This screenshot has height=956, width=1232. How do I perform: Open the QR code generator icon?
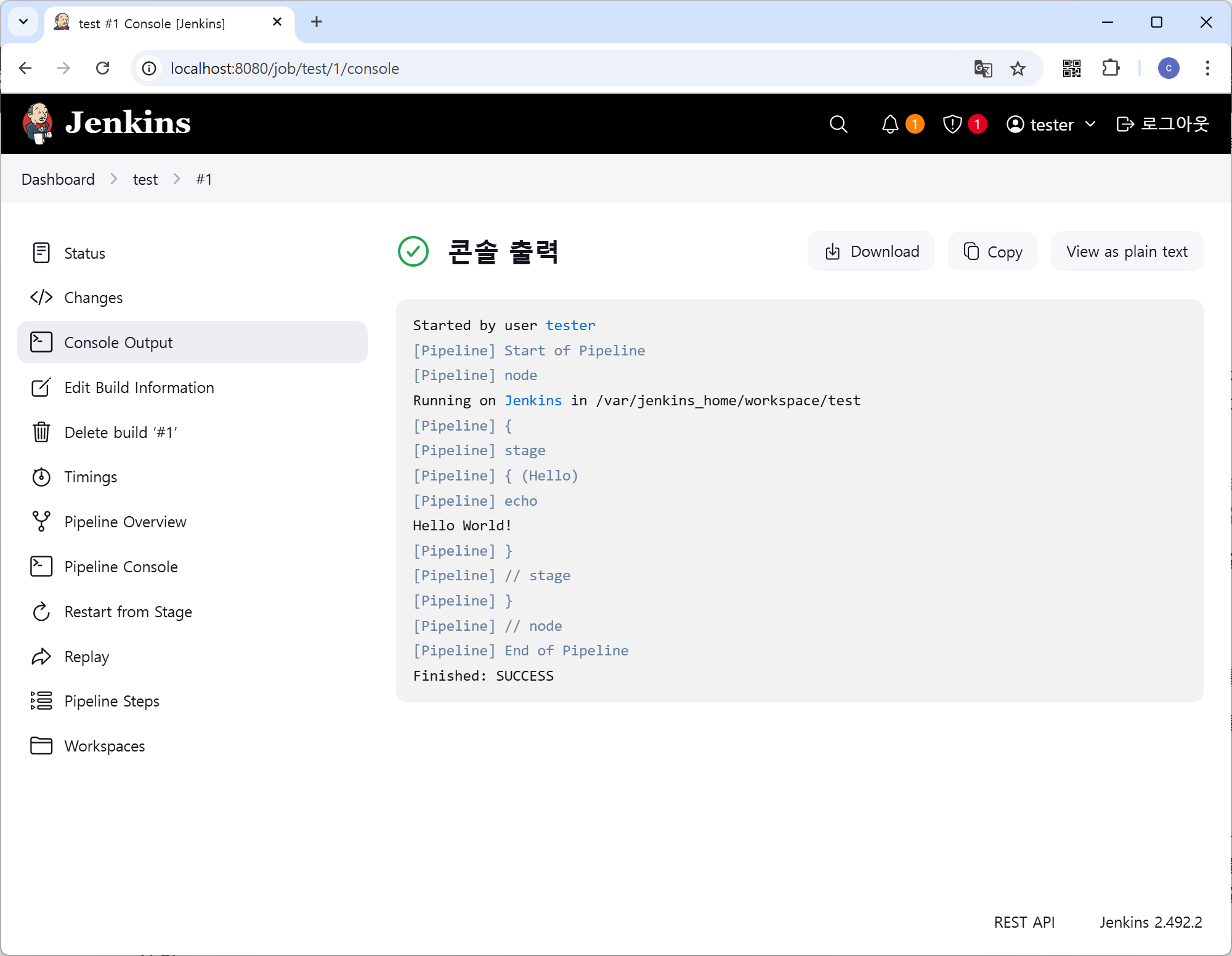[1072, 68]
